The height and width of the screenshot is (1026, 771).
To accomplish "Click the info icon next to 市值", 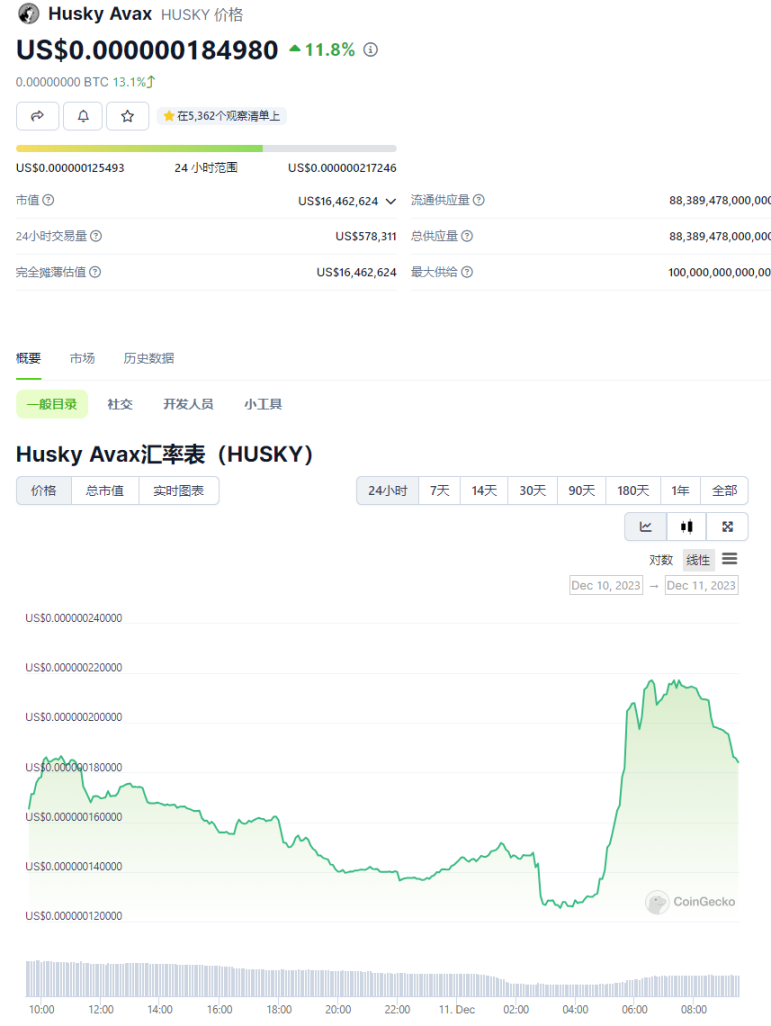I will pos(48,201).
